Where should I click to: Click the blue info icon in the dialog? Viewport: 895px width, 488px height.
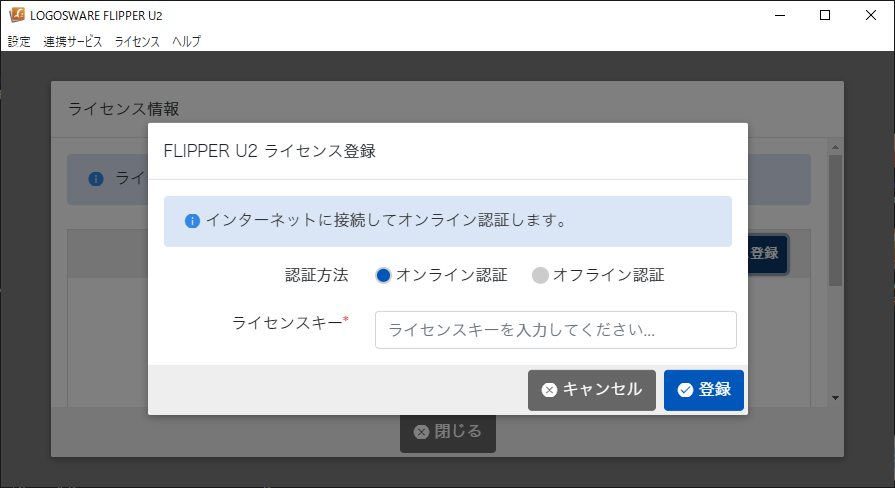click(193, 221)
